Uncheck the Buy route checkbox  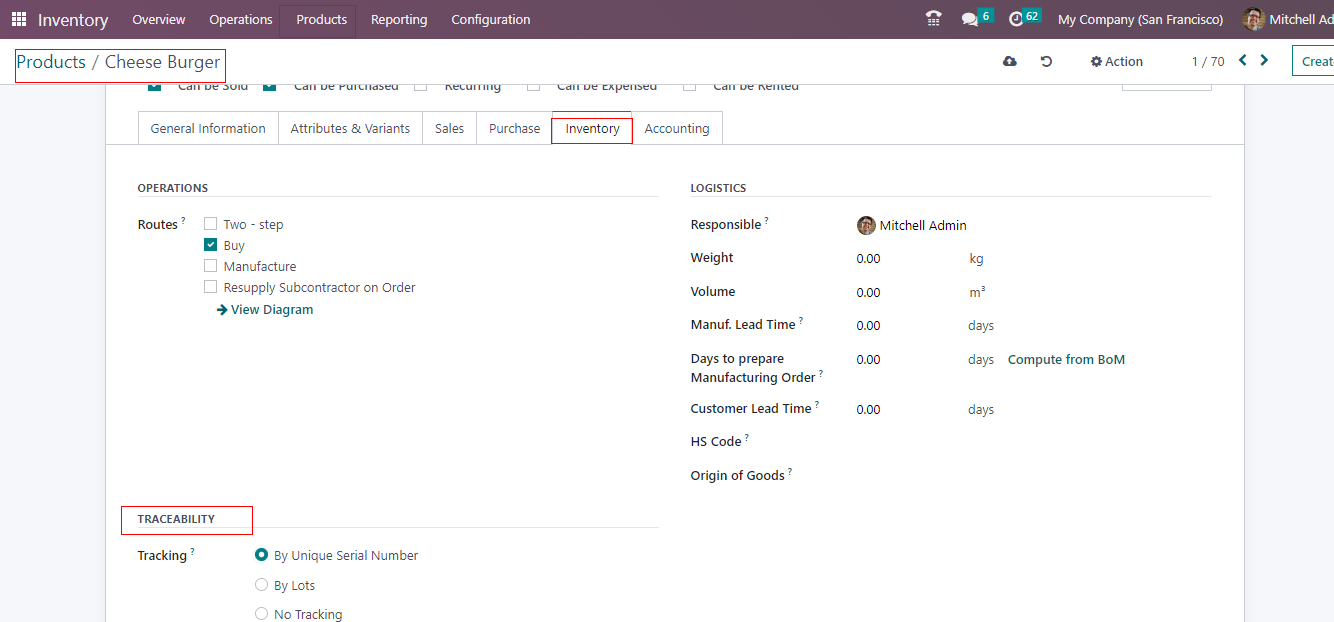tap(210, 245)
